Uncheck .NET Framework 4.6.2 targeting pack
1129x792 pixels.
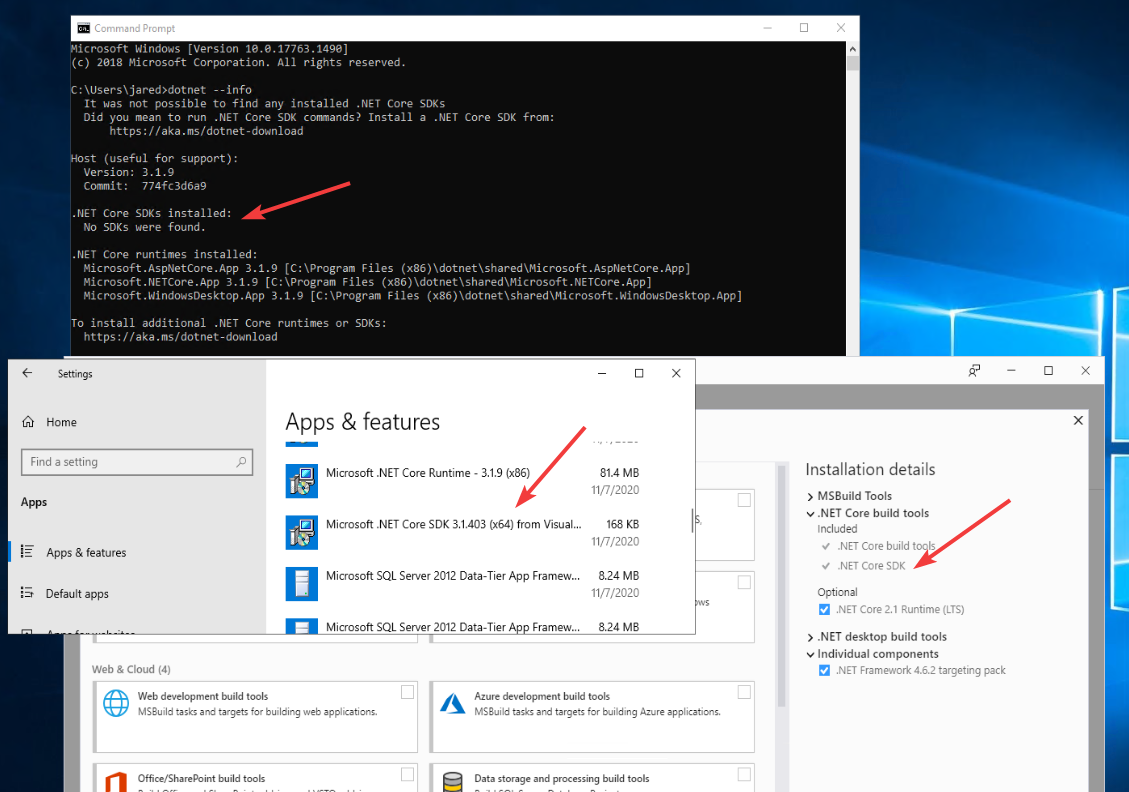click(x=824, y=670)
